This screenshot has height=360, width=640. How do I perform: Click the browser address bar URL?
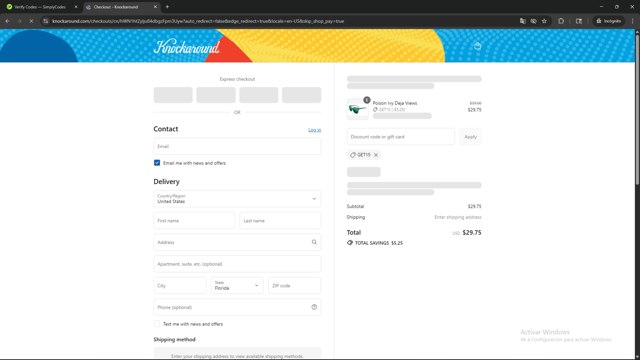point(198,21)
